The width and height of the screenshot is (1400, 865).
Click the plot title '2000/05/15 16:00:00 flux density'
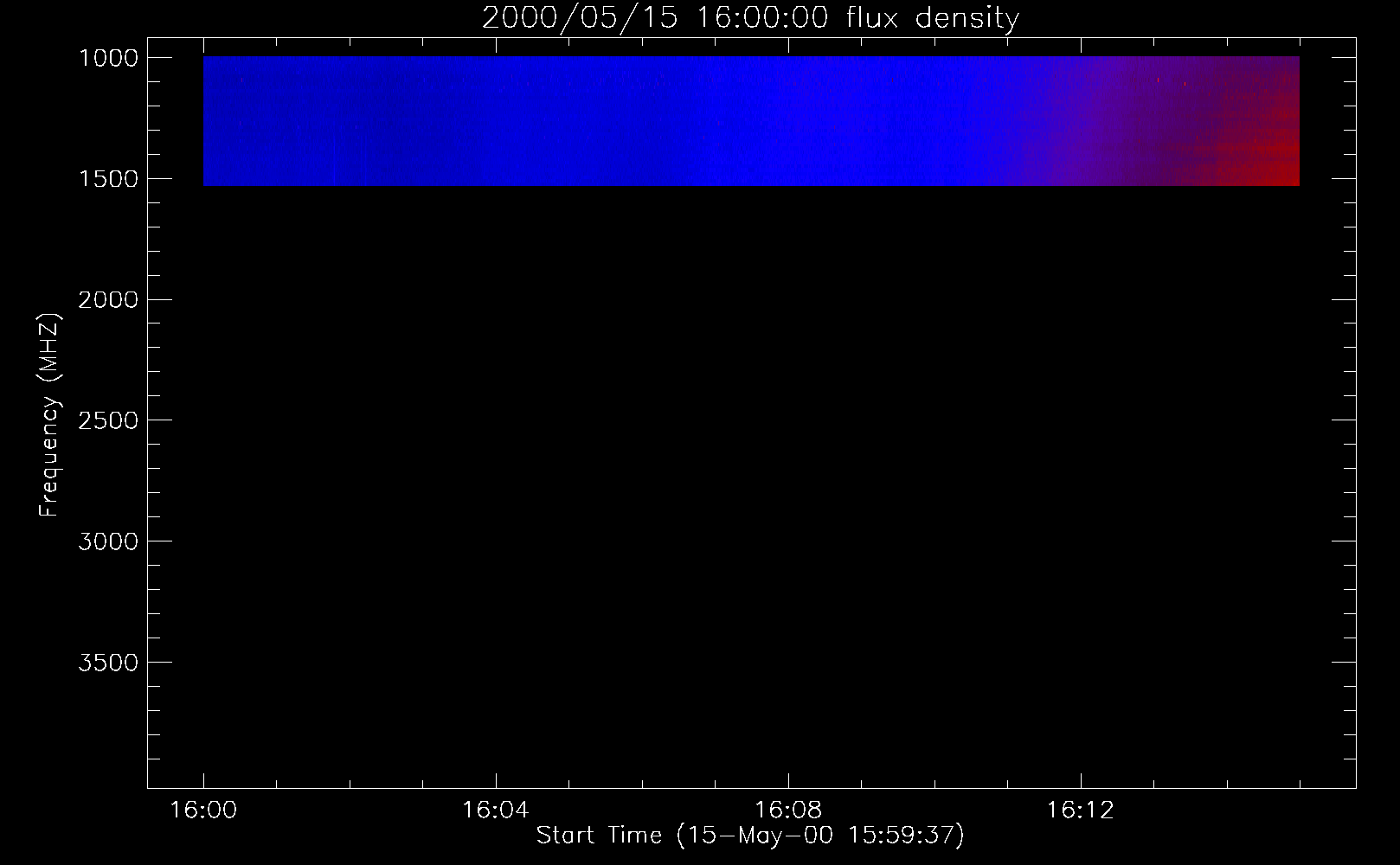(750, 18)
